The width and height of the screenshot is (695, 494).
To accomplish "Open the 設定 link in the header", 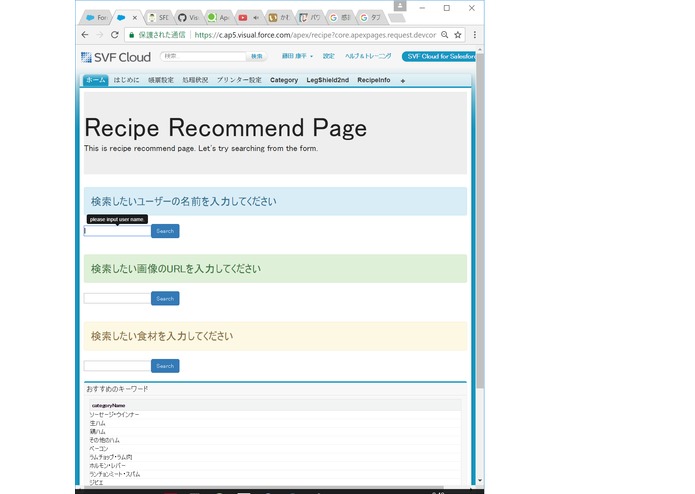I will tap(328, 56).
